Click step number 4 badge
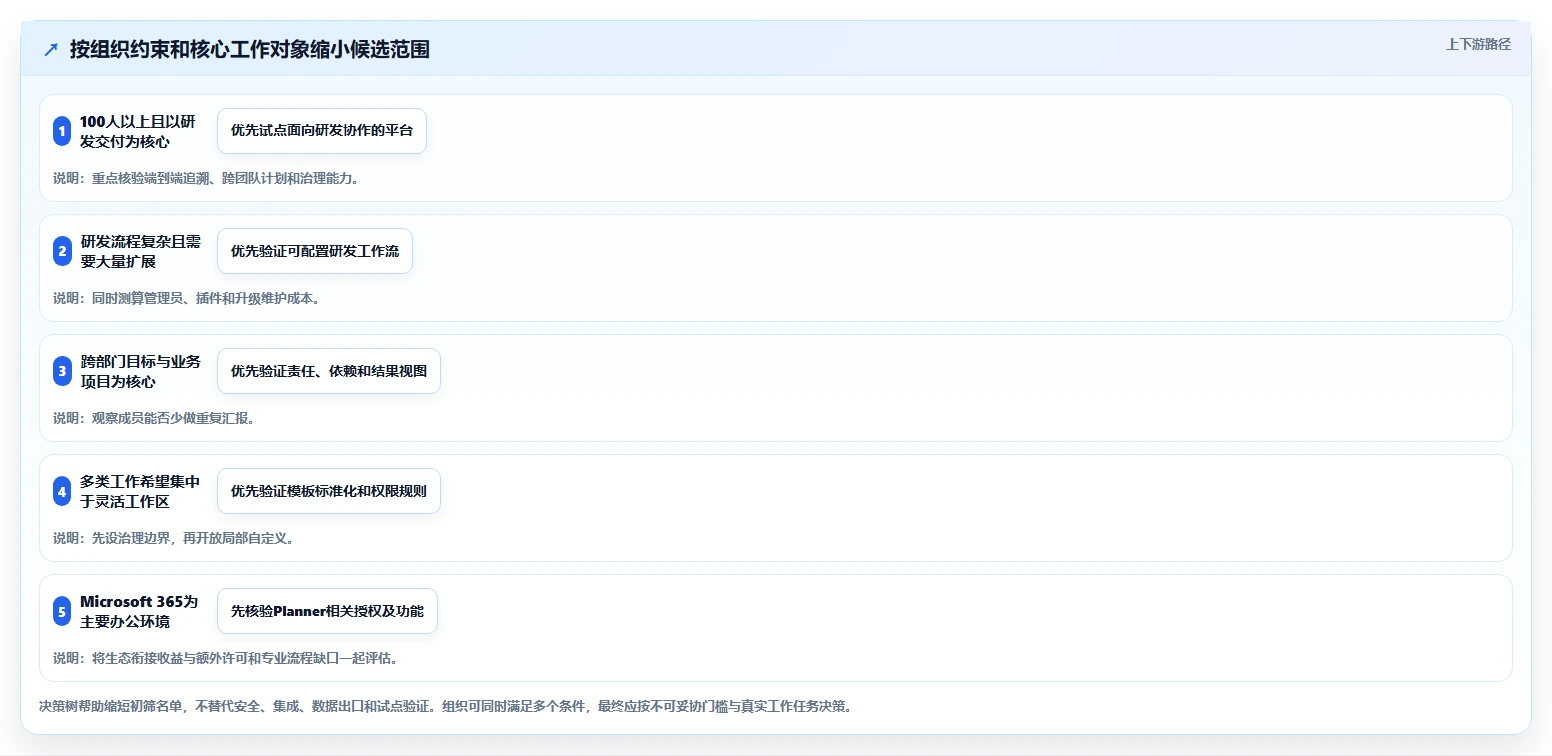 coord(62,491)
